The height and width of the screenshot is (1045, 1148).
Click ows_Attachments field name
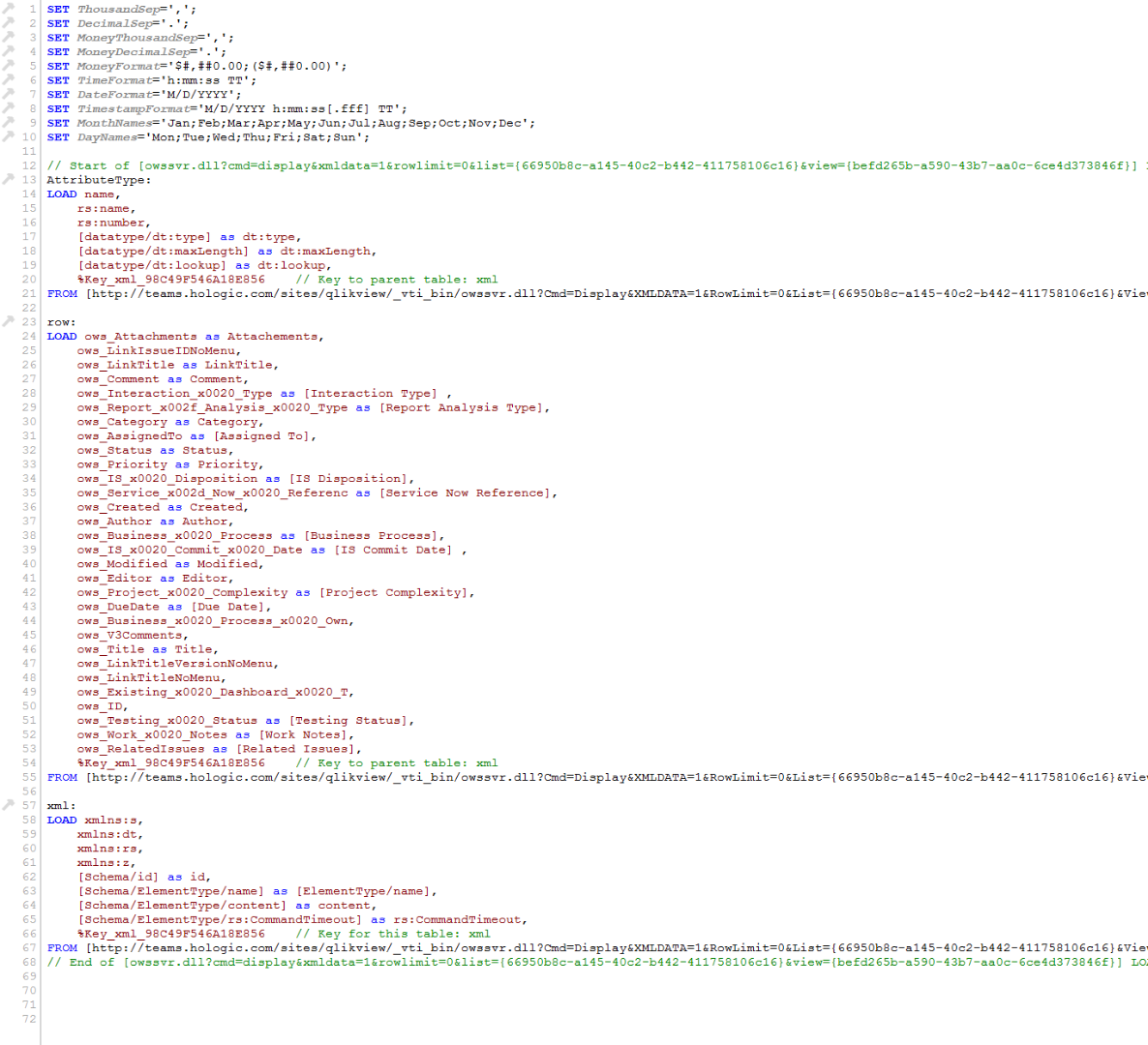140,337
